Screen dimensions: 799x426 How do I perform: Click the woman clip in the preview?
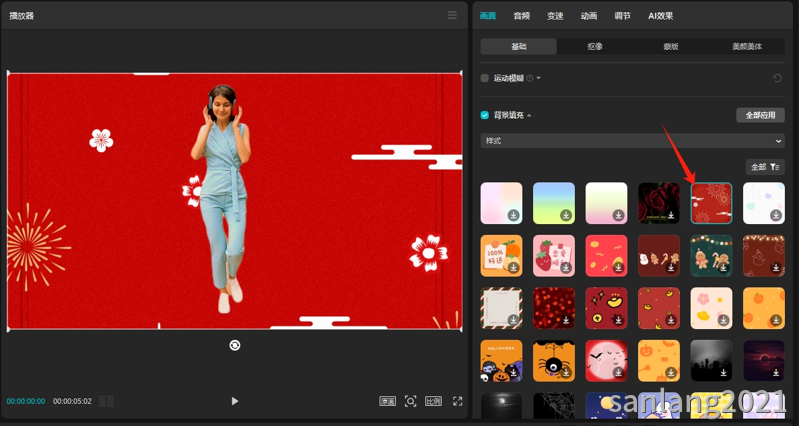point(221,199)
